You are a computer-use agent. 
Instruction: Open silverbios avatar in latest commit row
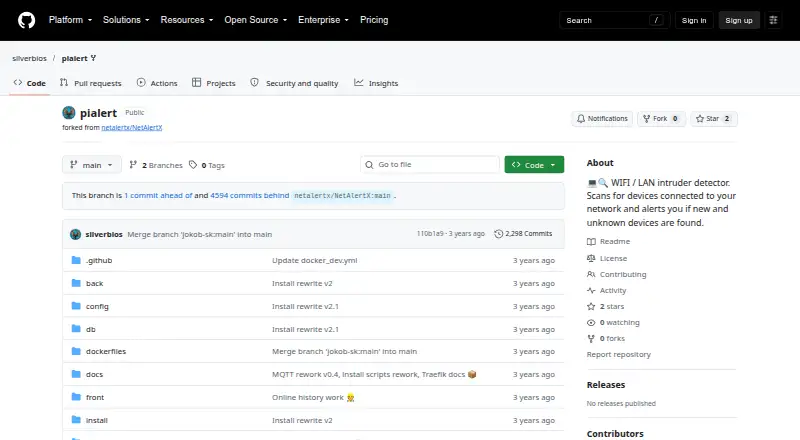click(x=76, y=234)
